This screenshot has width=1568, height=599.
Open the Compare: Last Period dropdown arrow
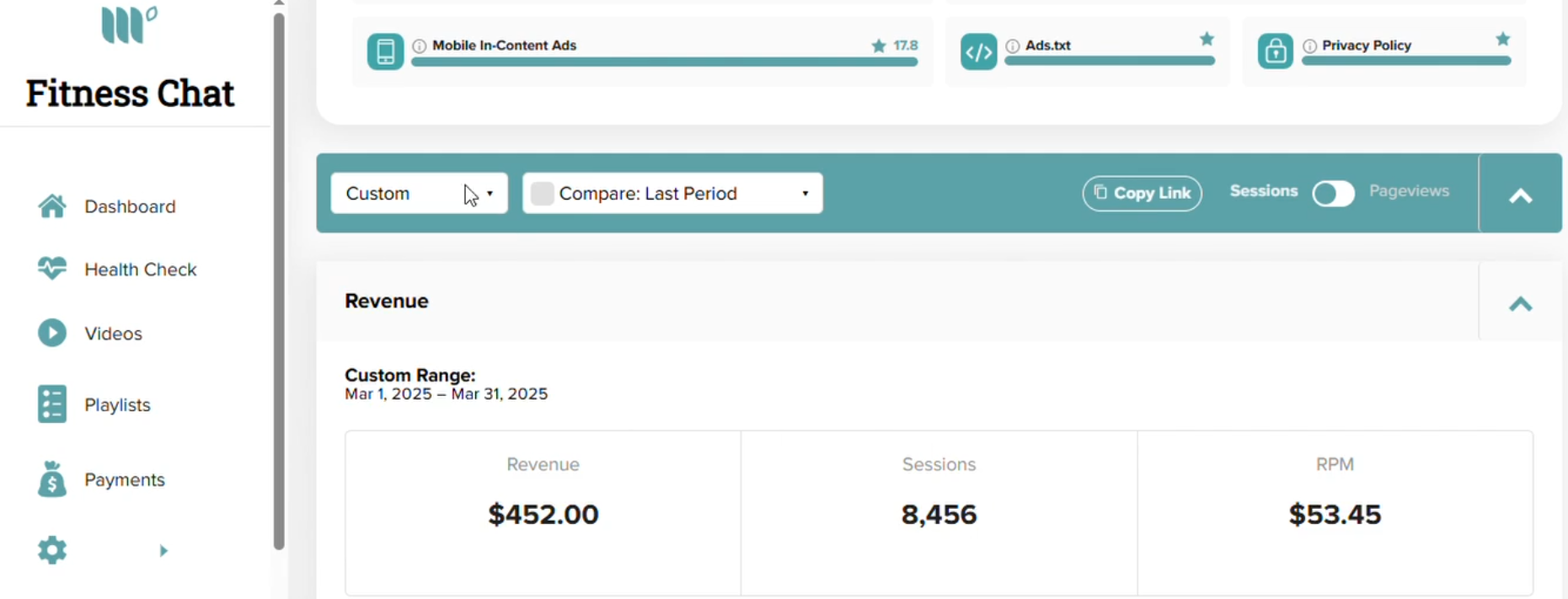[805, 194]
